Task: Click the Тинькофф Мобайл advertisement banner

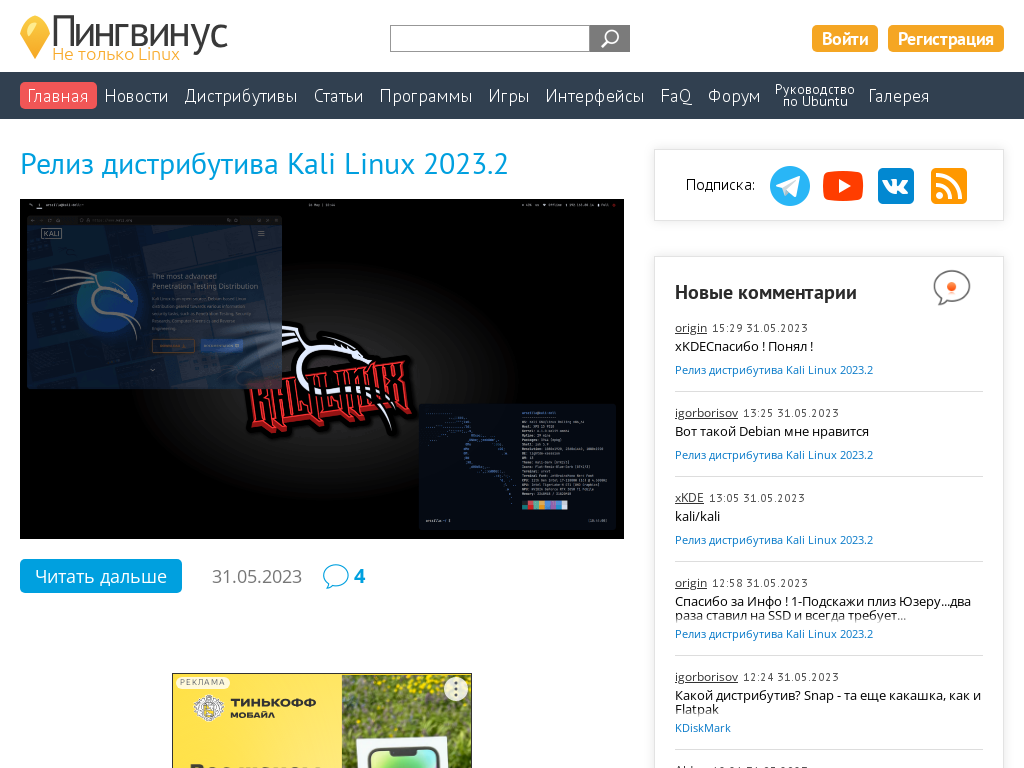Action: [x=322, y=721]
